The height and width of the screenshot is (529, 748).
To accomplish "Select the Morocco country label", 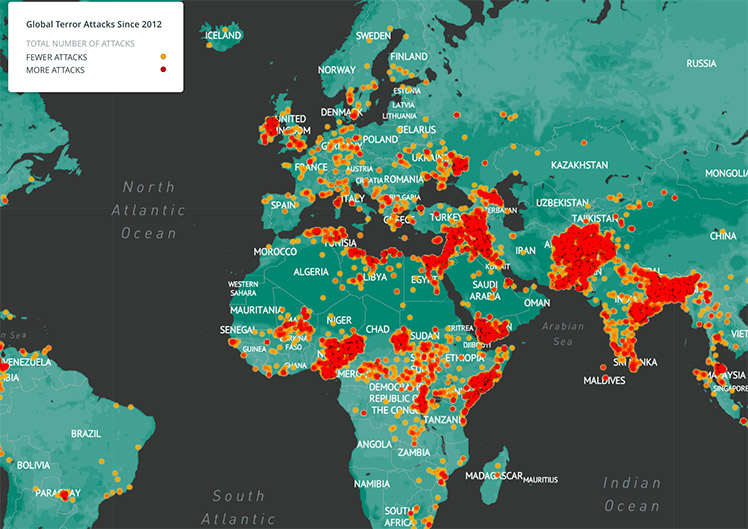I will click(x=275, y=251).
